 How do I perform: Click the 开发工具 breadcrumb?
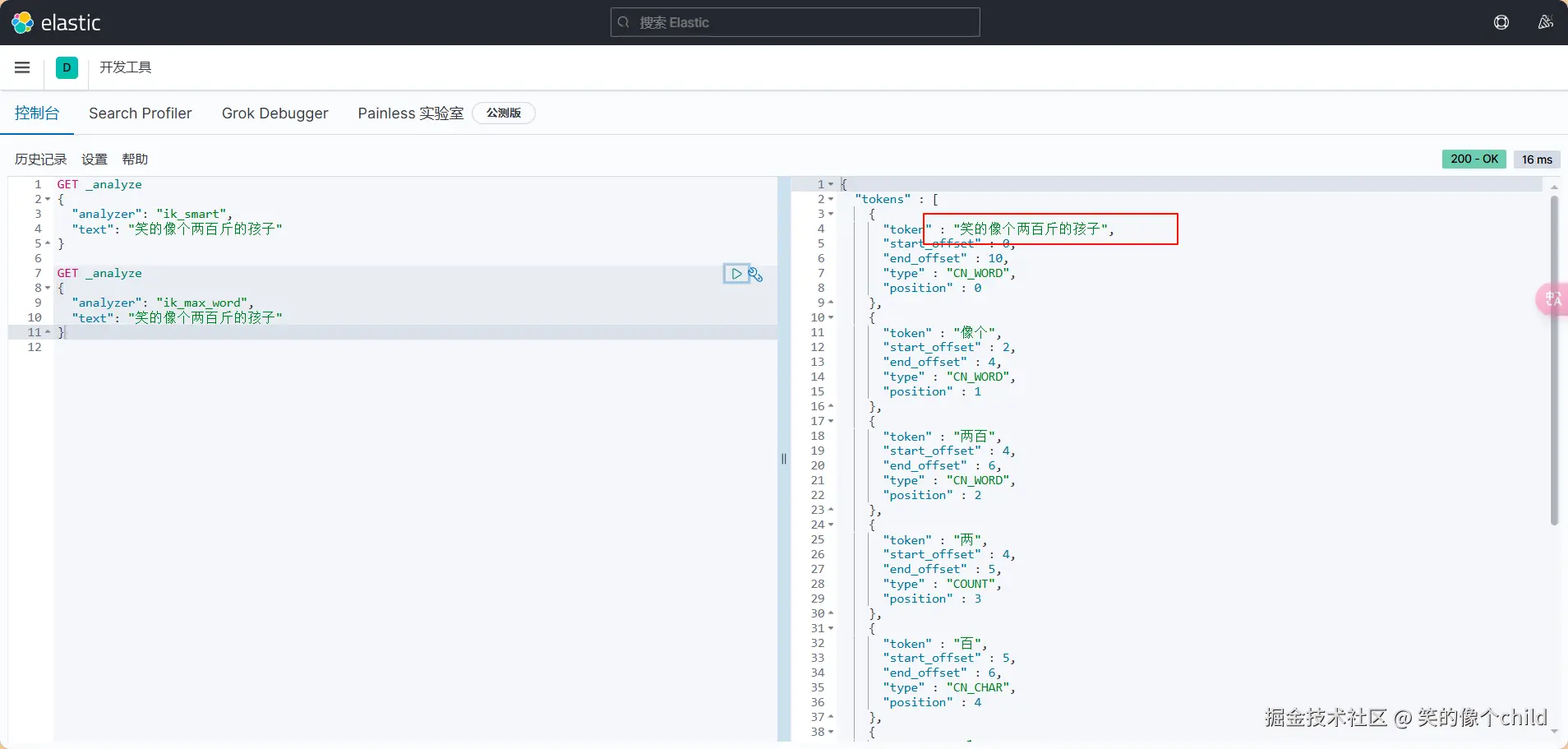tap(126, 67)
